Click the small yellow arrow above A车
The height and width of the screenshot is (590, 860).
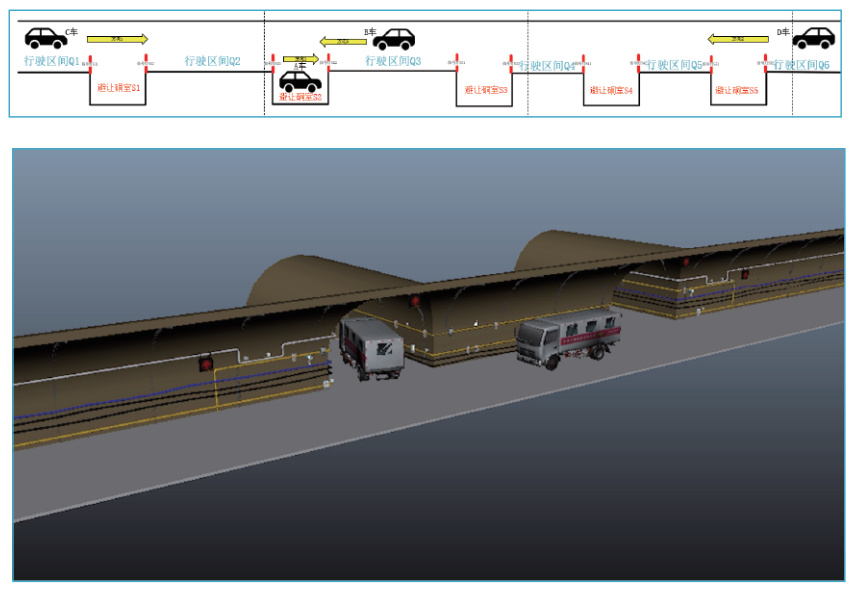[300, 59]
